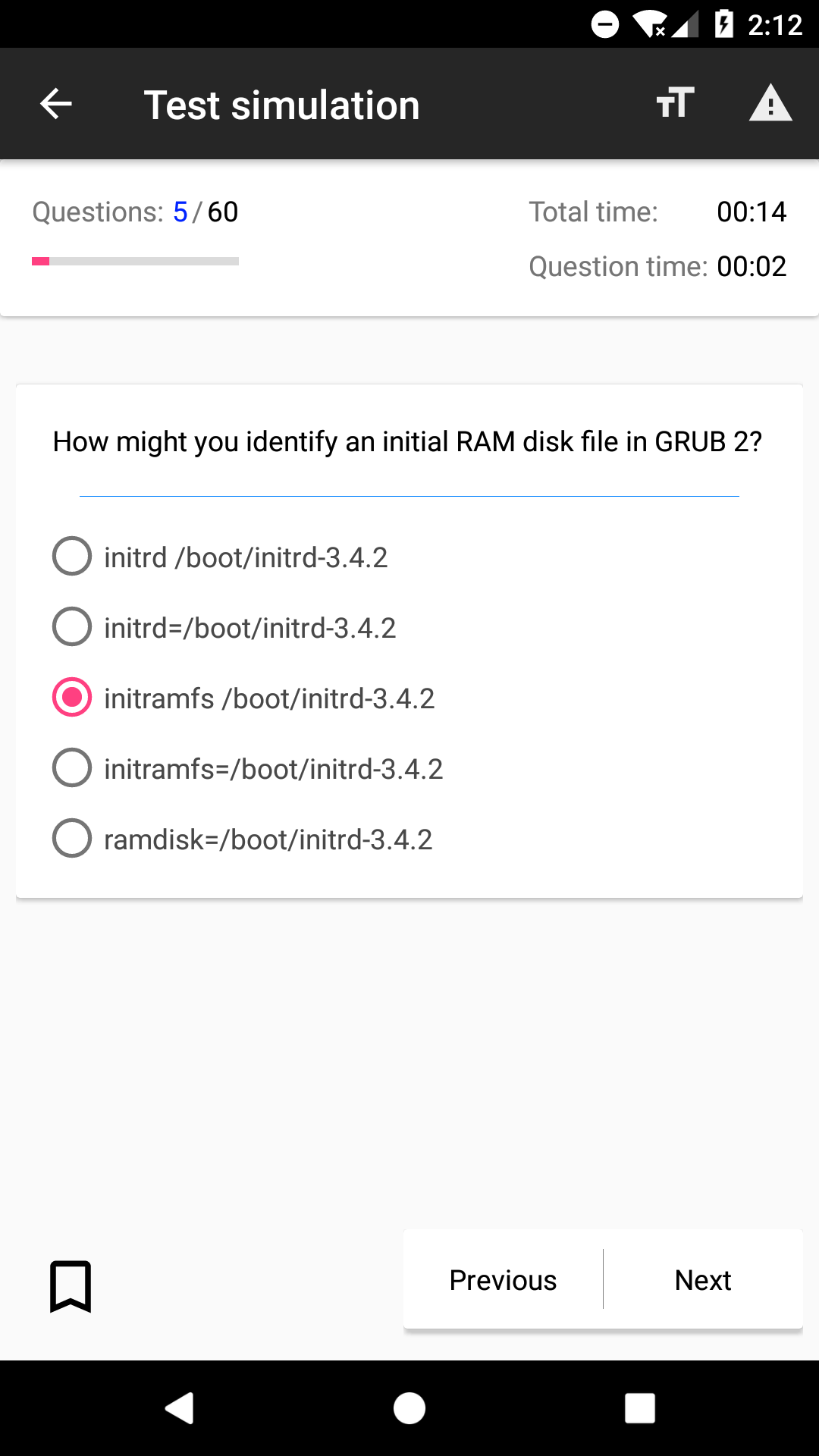Screen dimensions: 819x1456
Task: Tap the question text about GRUB 2
Action: point(407,441)
